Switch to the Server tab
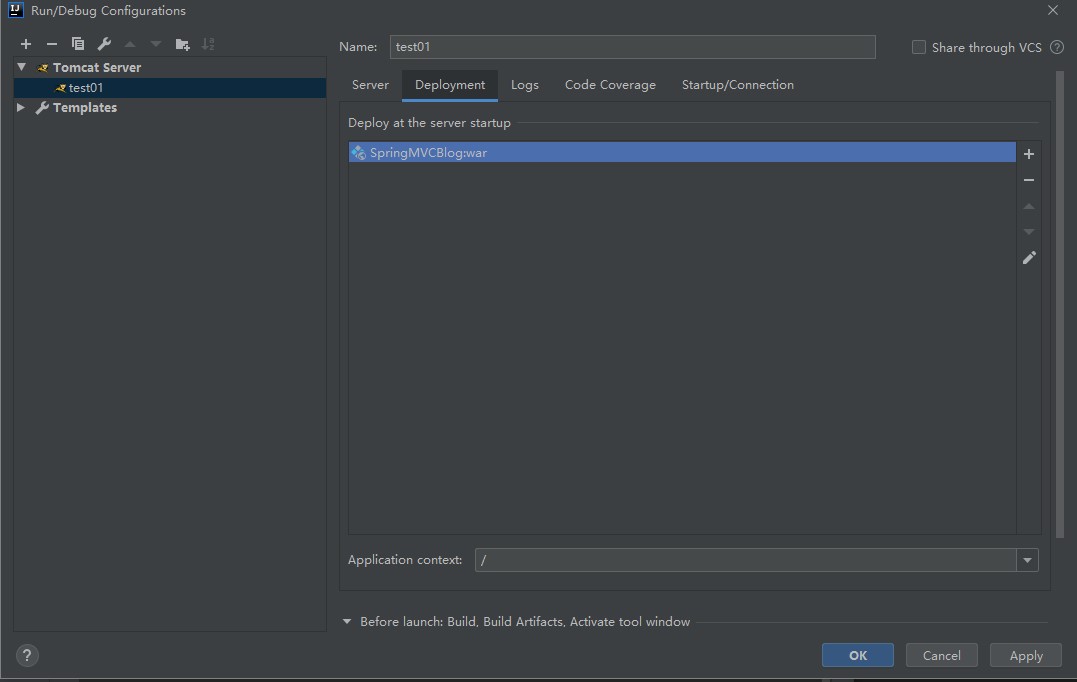1077x682 pixels. pyautogui.click(x=370, y=85)
